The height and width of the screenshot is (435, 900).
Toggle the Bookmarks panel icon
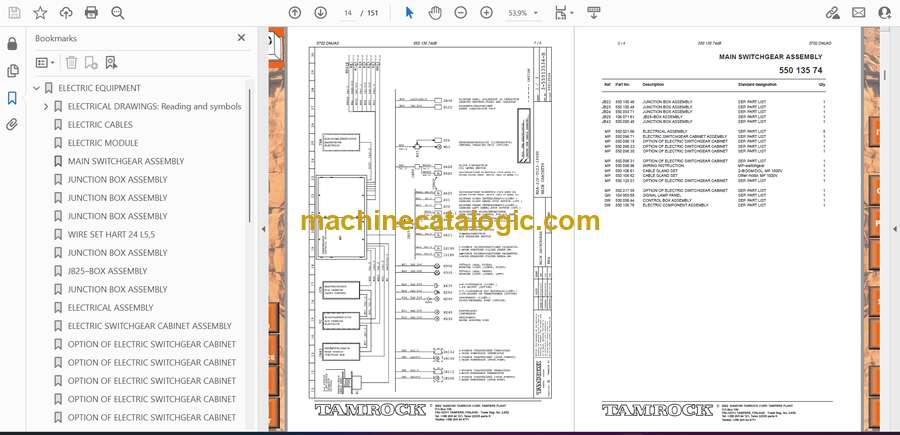point(12,98)
